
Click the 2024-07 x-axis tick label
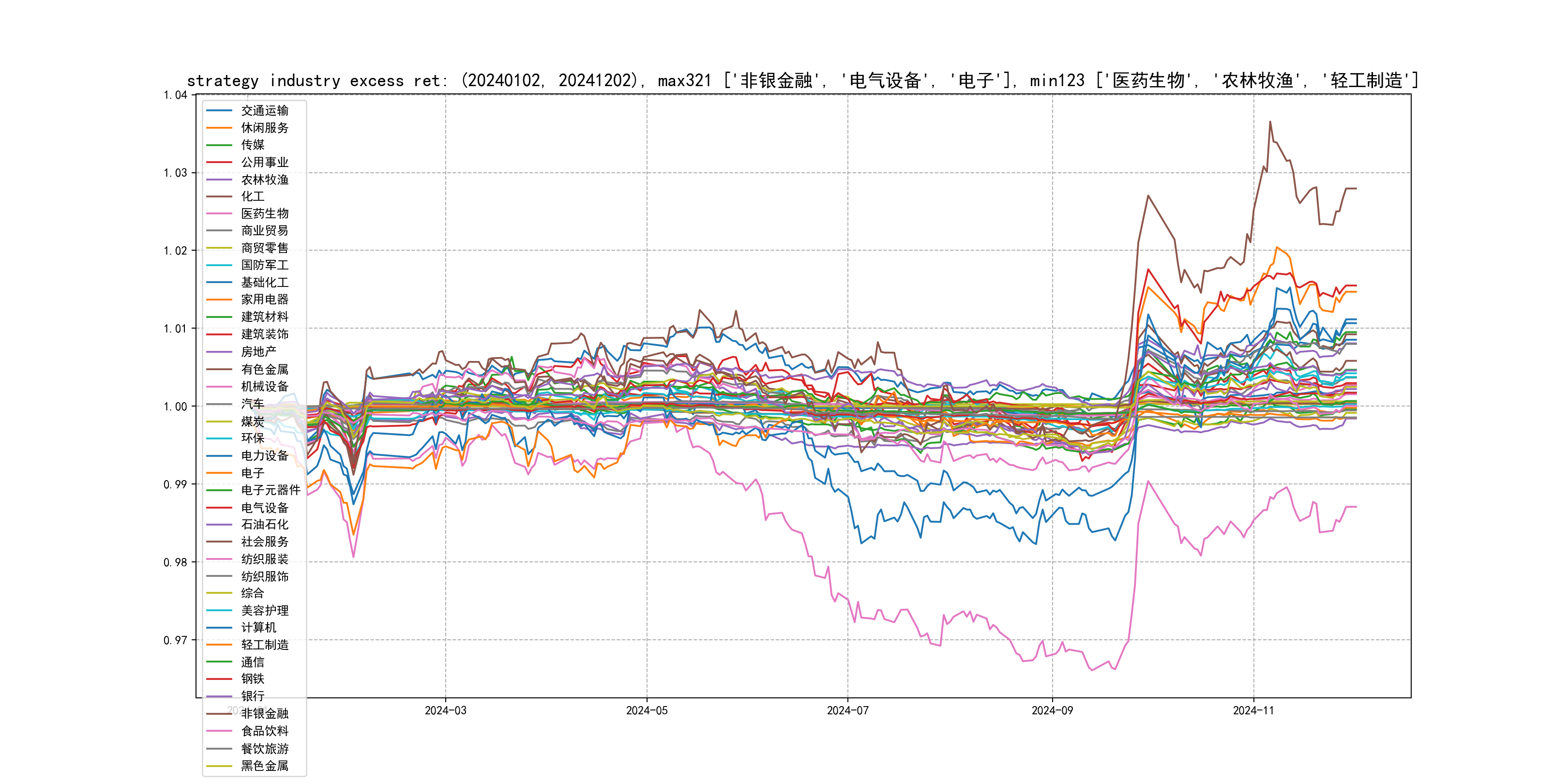(x=847, y=711)
